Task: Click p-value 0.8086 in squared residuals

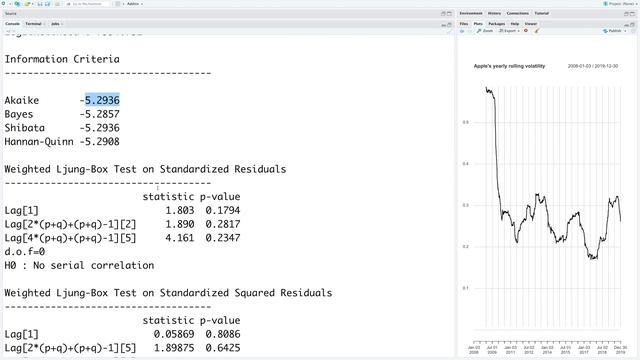Action: (223, 334)
